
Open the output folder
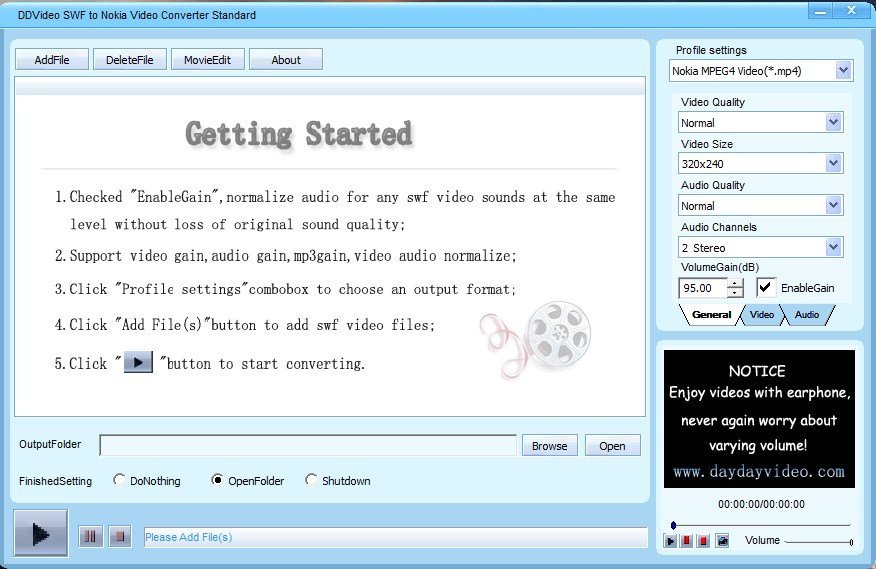click(612, 446)
